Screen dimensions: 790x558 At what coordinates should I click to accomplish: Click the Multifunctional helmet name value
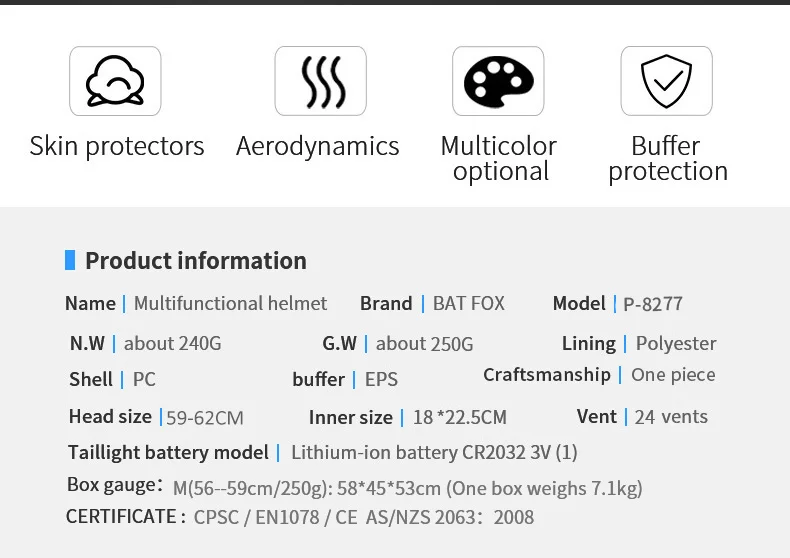[230, 303]
